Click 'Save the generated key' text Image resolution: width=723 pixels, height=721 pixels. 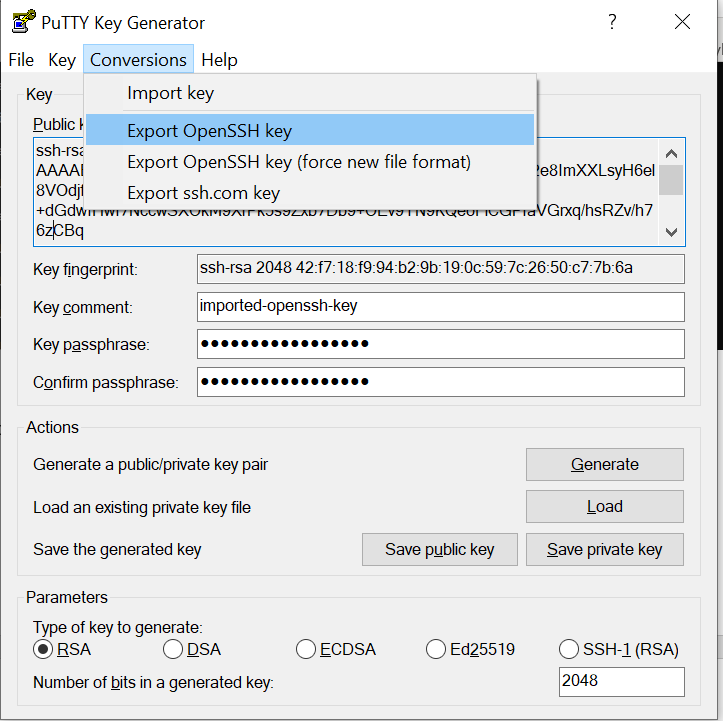point(117,550)
